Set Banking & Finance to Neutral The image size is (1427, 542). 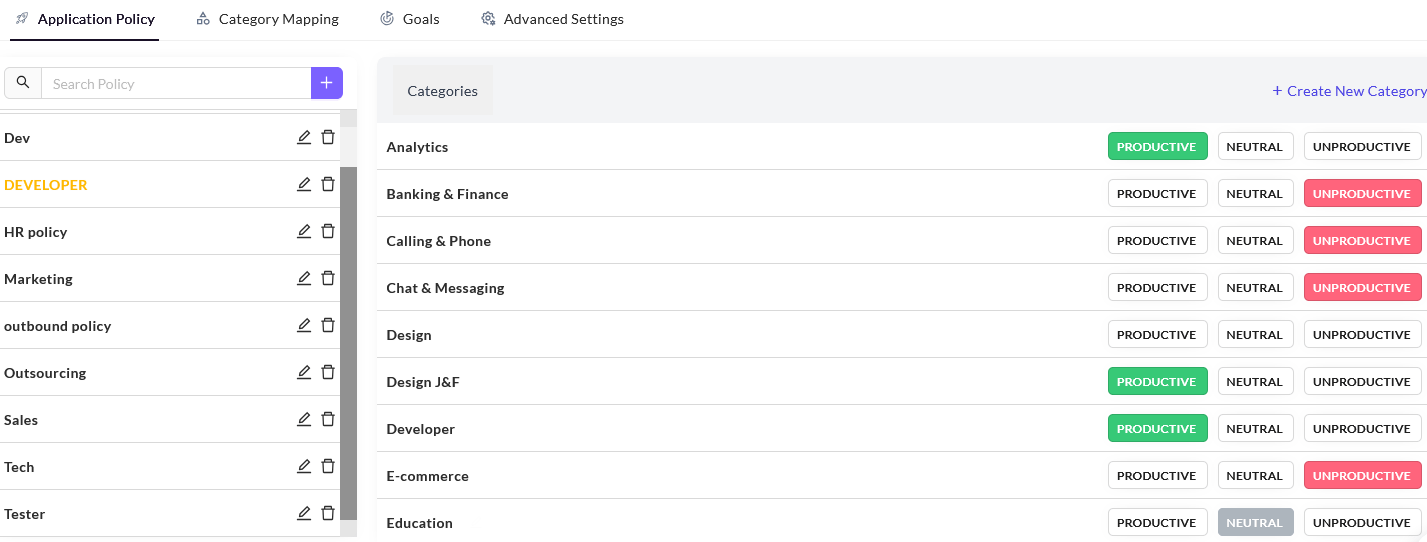point(1255,194)
